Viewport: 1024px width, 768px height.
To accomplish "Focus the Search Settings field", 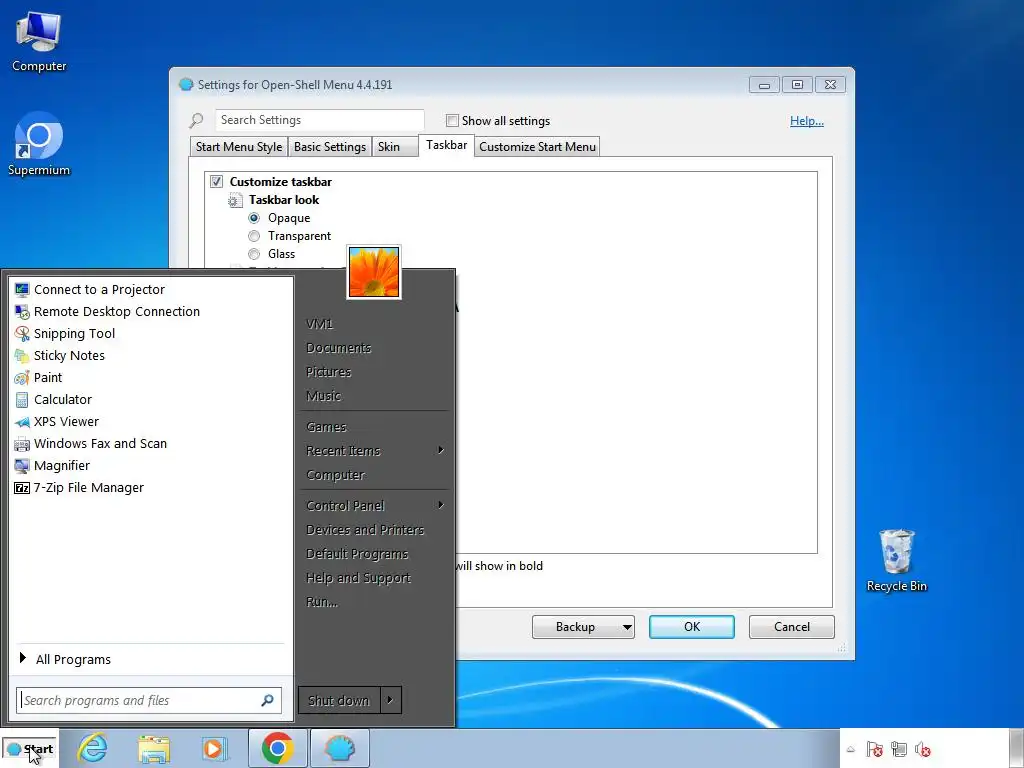I will pos(319,120).
